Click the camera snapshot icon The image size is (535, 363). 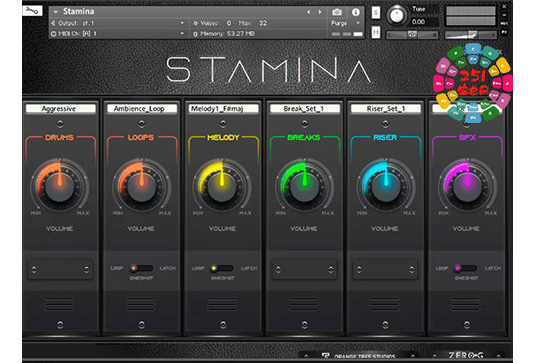coord(336,12)
